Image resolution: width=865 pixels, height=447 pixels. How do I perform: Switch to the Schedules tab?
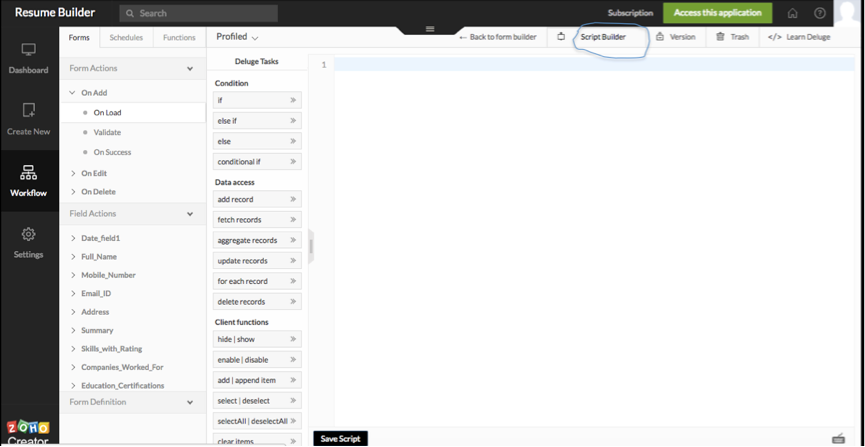point(126,38)
